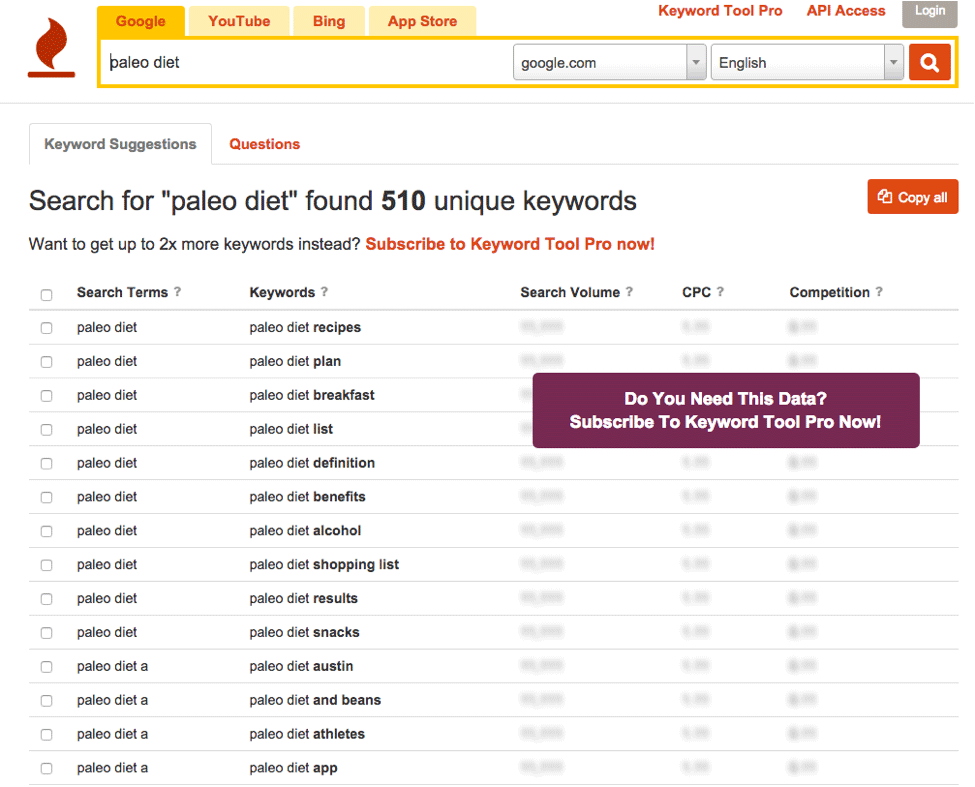This screenshot has height=787, width=975.
Task: Click the Search Volume column header
Action: point(570,292)
